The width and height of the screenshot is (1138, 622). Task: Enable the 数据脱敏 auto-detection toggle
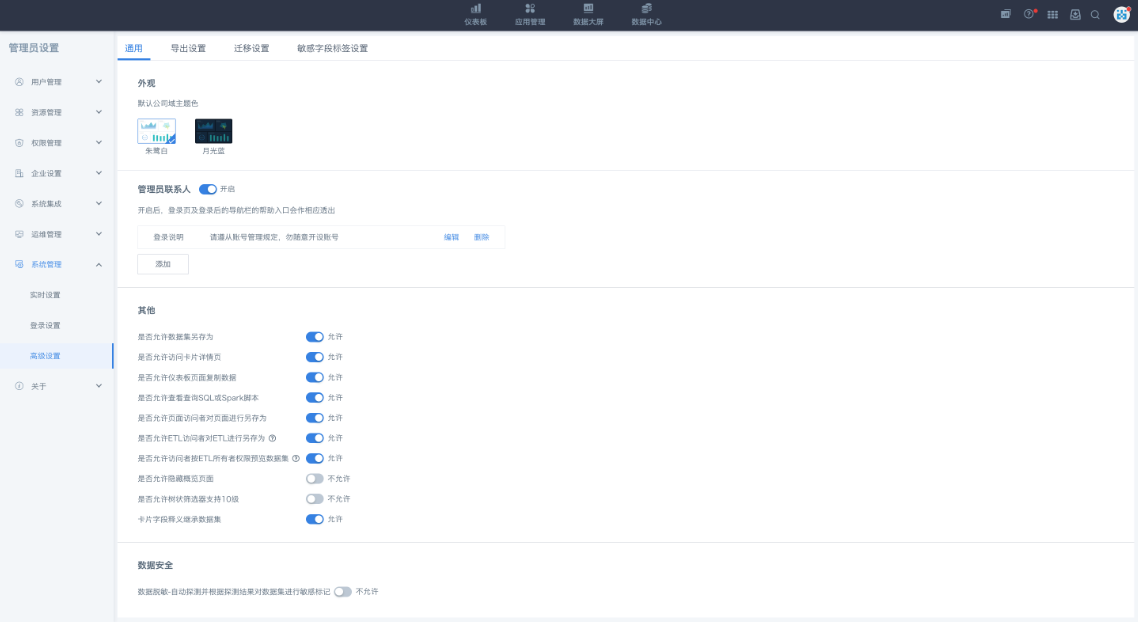click(x=343, y=592)
